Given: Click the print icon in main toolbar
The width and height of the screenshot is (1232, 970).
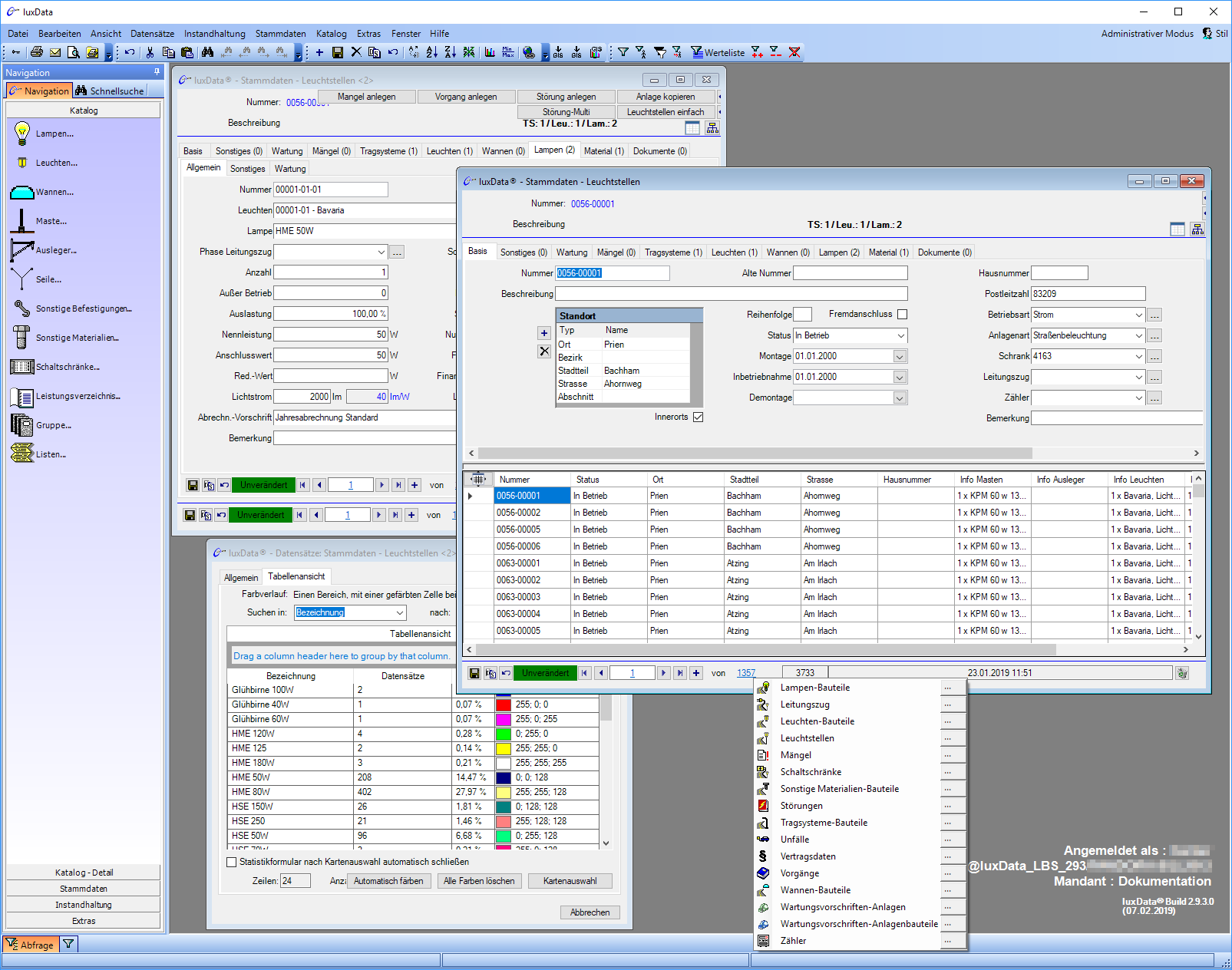Looking at the screenshot, I should click(36, 52).
